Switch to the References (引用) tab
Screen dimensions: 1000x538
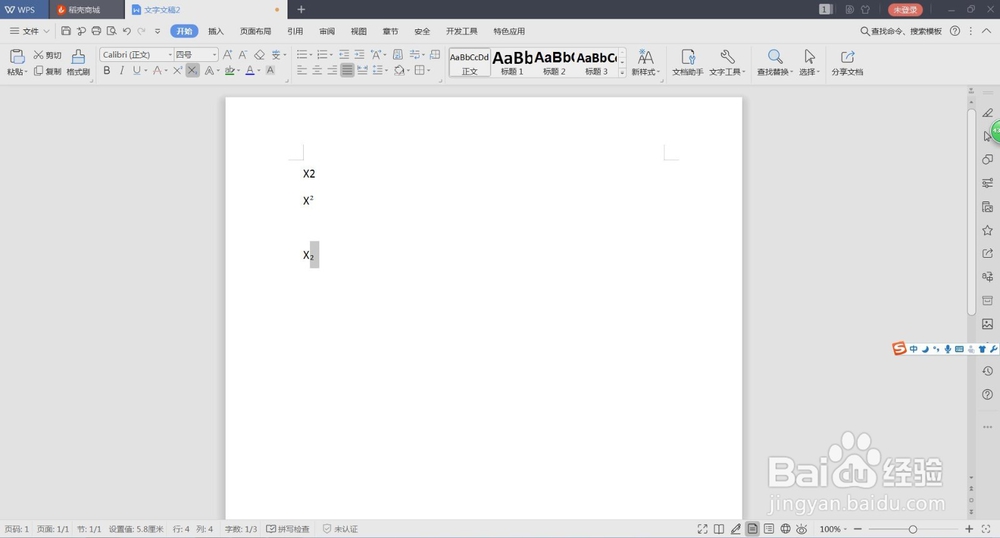pos(295,31)
